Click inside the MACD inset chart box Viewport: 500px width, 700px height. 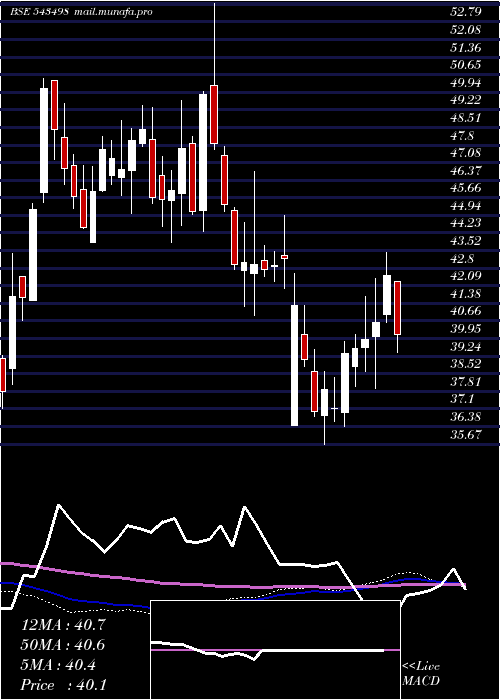click(275, 650)
